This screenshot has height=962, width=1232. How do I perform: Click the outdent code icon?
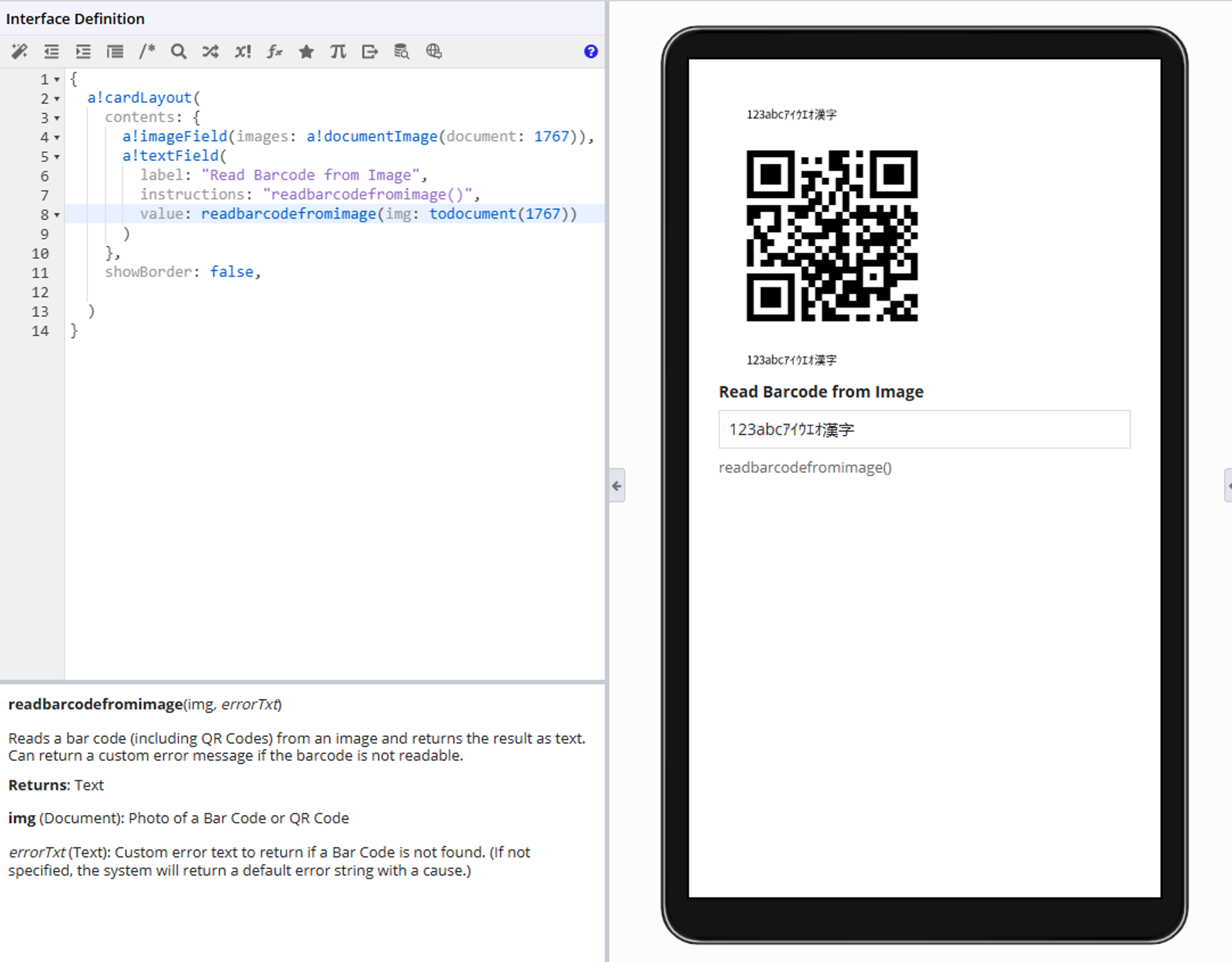point(51,51)
